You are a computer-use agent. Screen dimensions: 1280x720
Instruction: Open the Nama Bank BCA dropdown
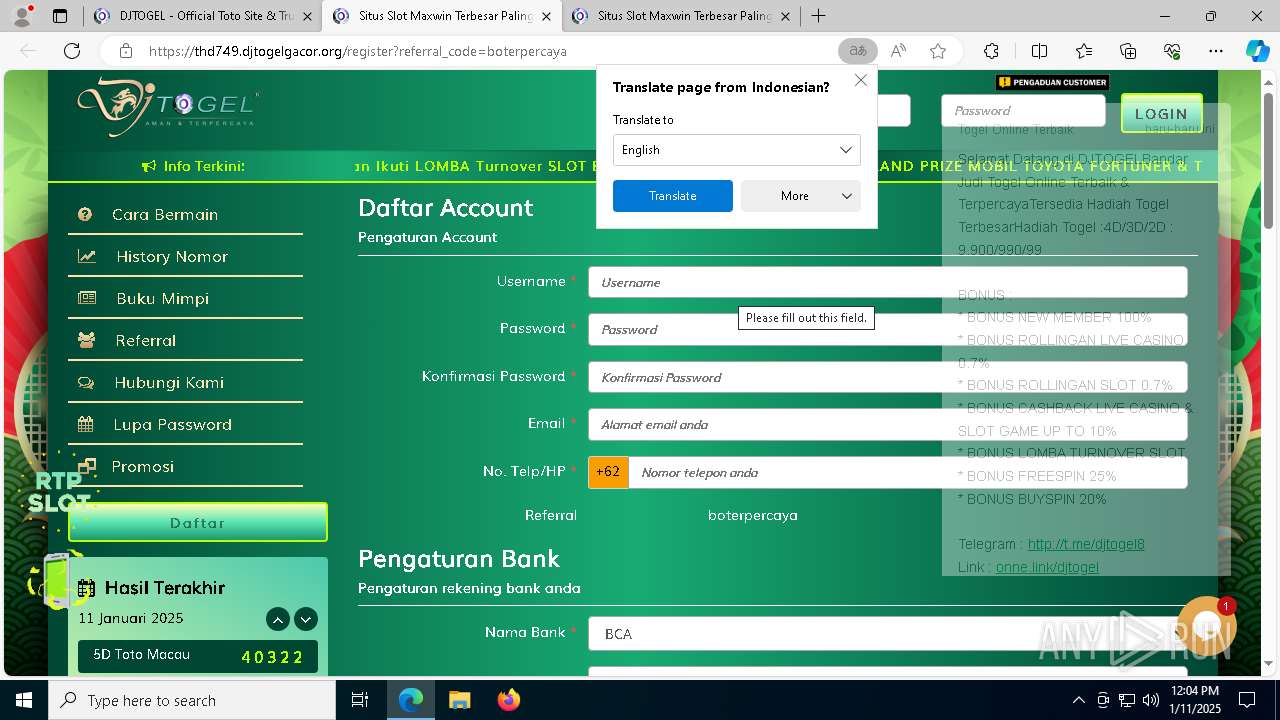click(x=888, y=634)
